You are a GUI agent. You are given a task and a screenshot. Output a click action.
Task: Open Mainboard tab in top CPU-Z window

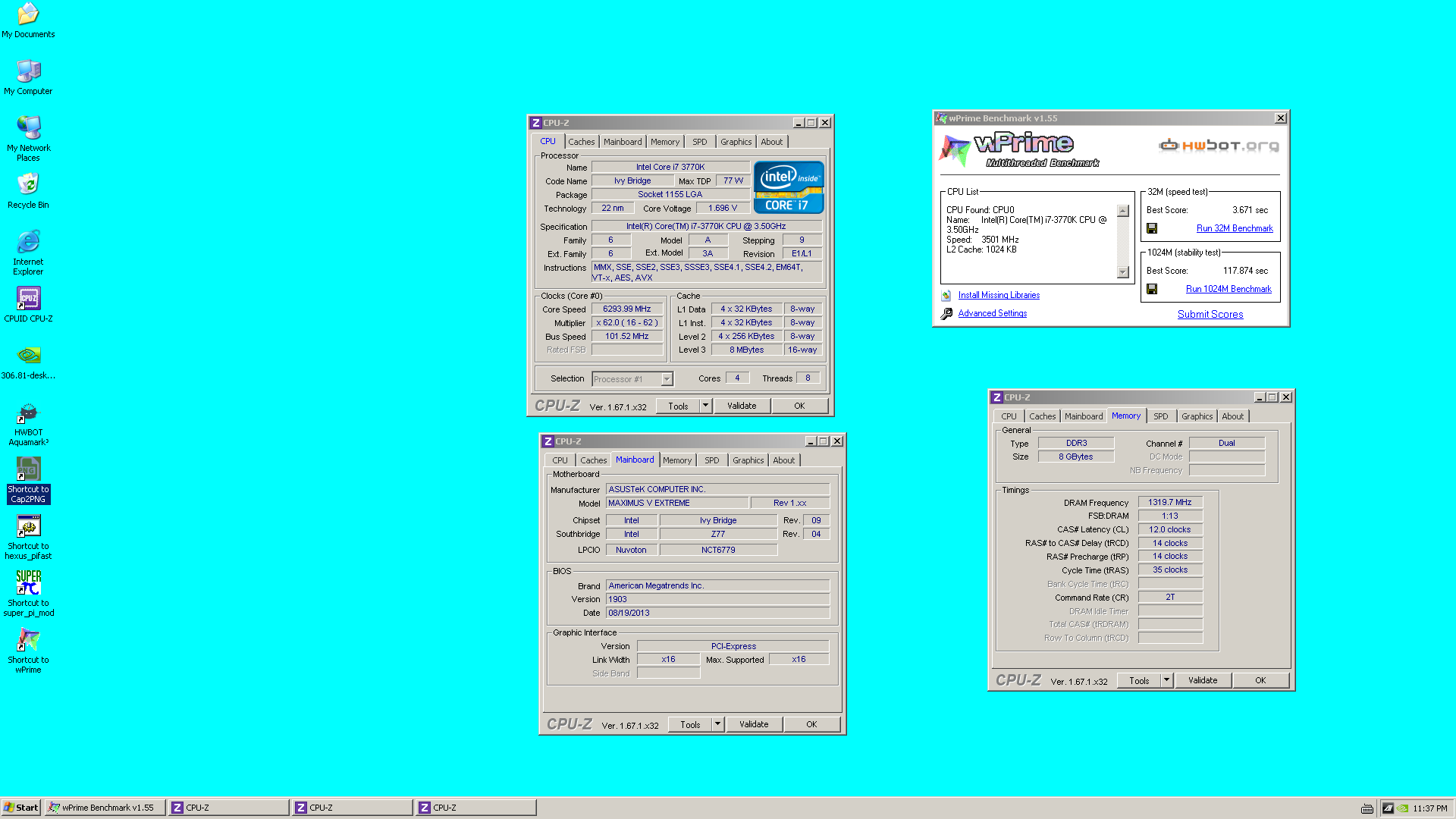tap(623, 142)
